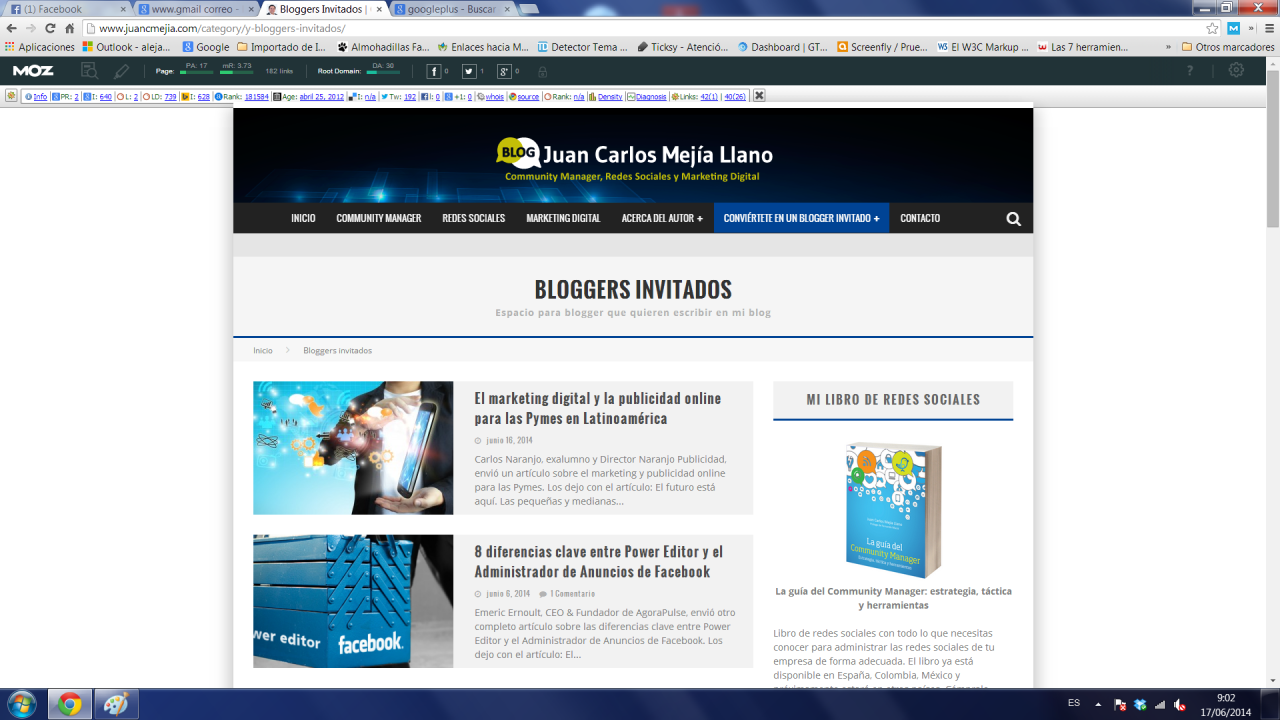The image size is (1280, 720).
Task: Bookmark this page with the star icon
Action: pos(1212,28)
